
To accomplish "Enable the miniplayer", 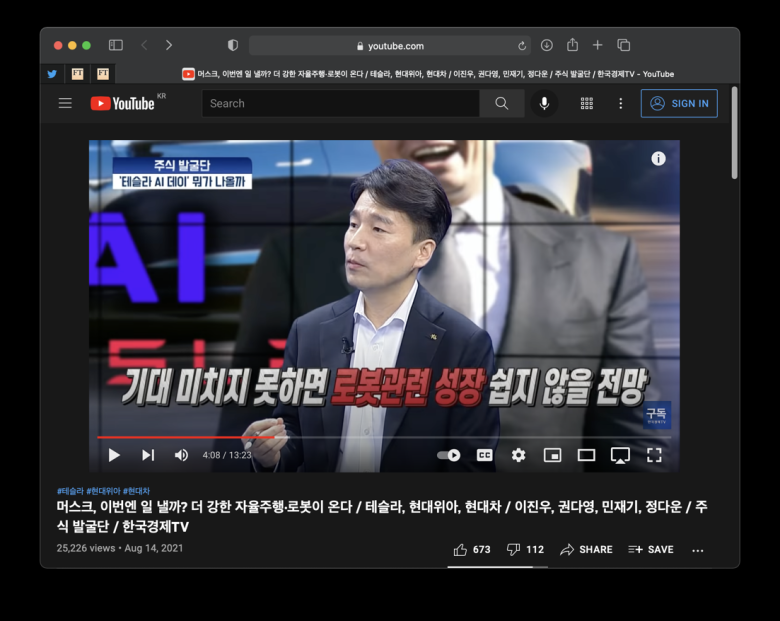I will click(x=553, y=455).
